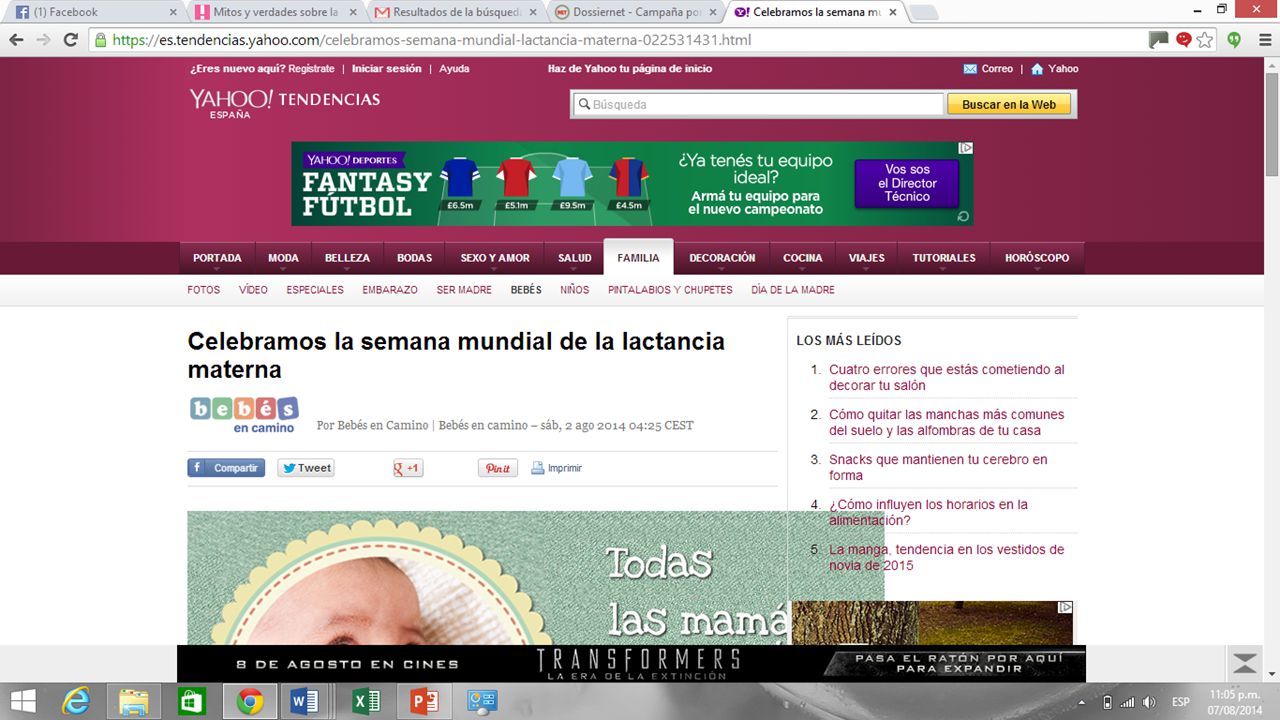This screenshot has width=1280, height=720.
Task: Open the HORÓSCOPO section
Action: click(1037, 258)
